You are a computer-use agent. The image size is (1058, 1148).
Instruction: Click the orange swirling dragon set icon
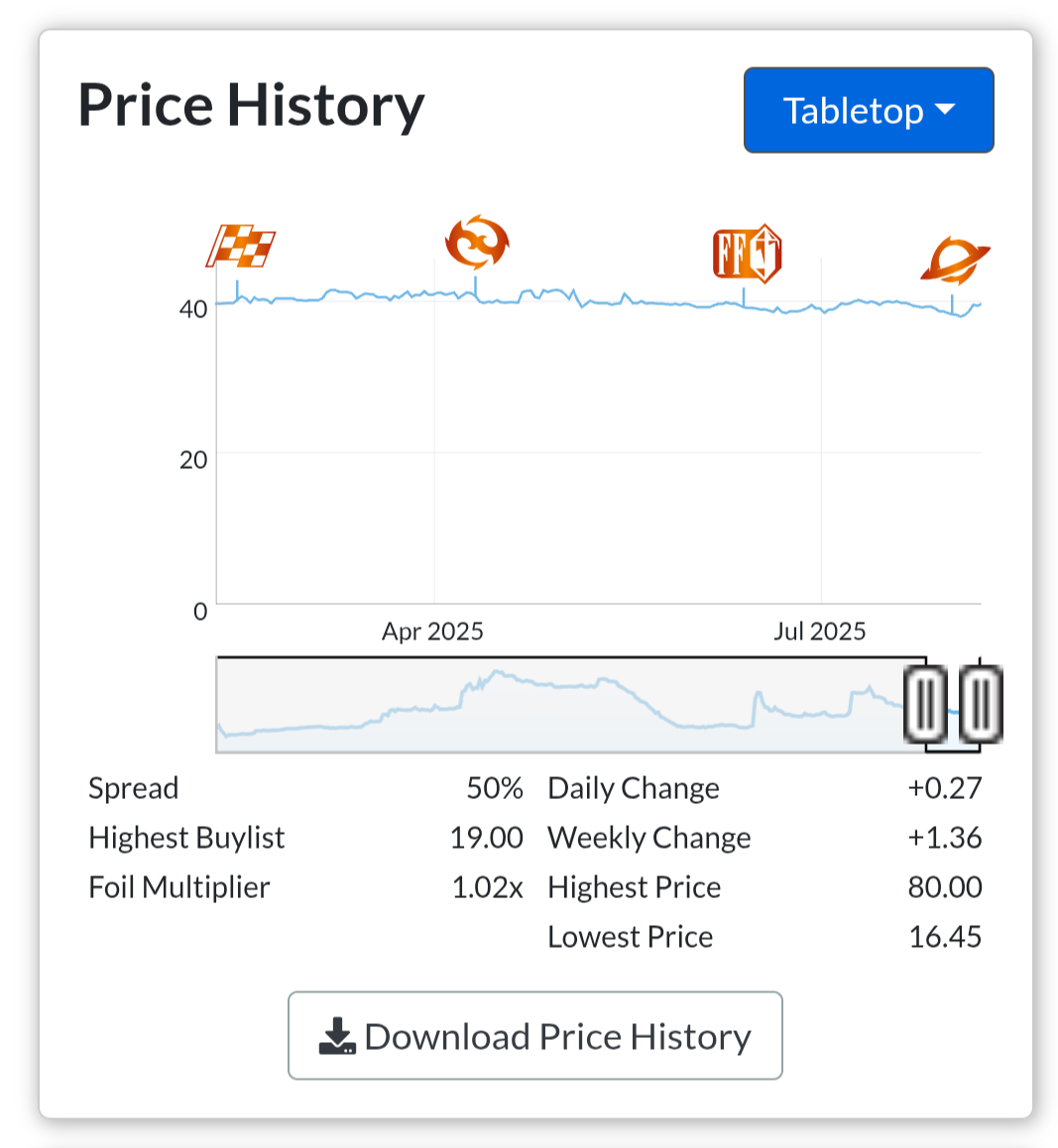[x=477, y=242]
